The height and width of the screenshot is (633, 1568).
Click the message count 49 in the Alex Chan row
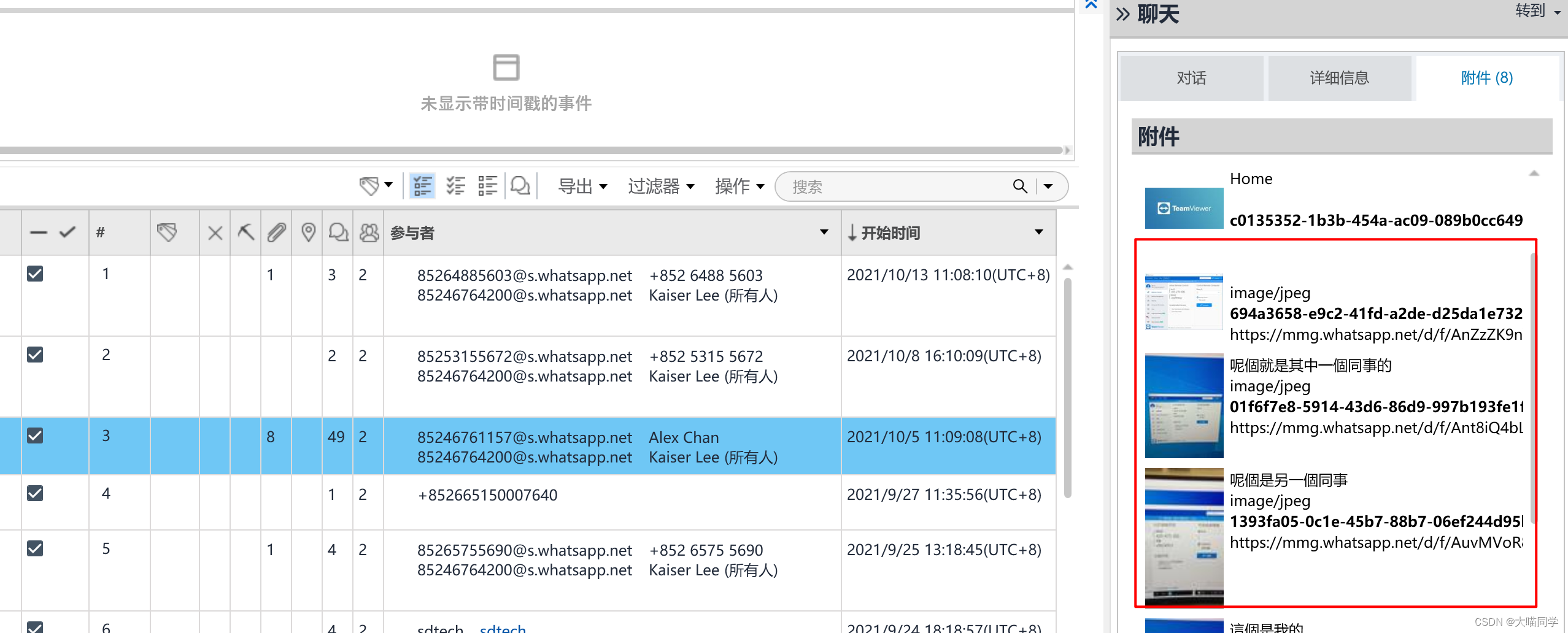coord(336,437)
